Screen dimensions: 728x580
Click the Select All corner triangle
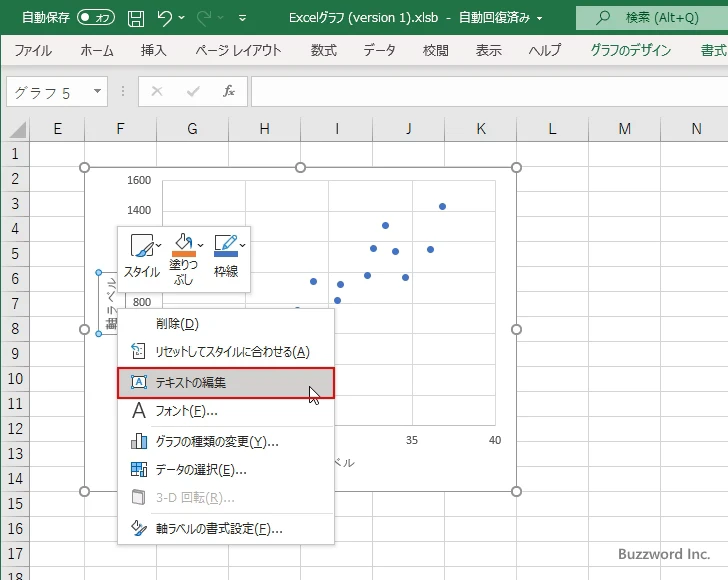pyautogui.click(x=17, y=130)
